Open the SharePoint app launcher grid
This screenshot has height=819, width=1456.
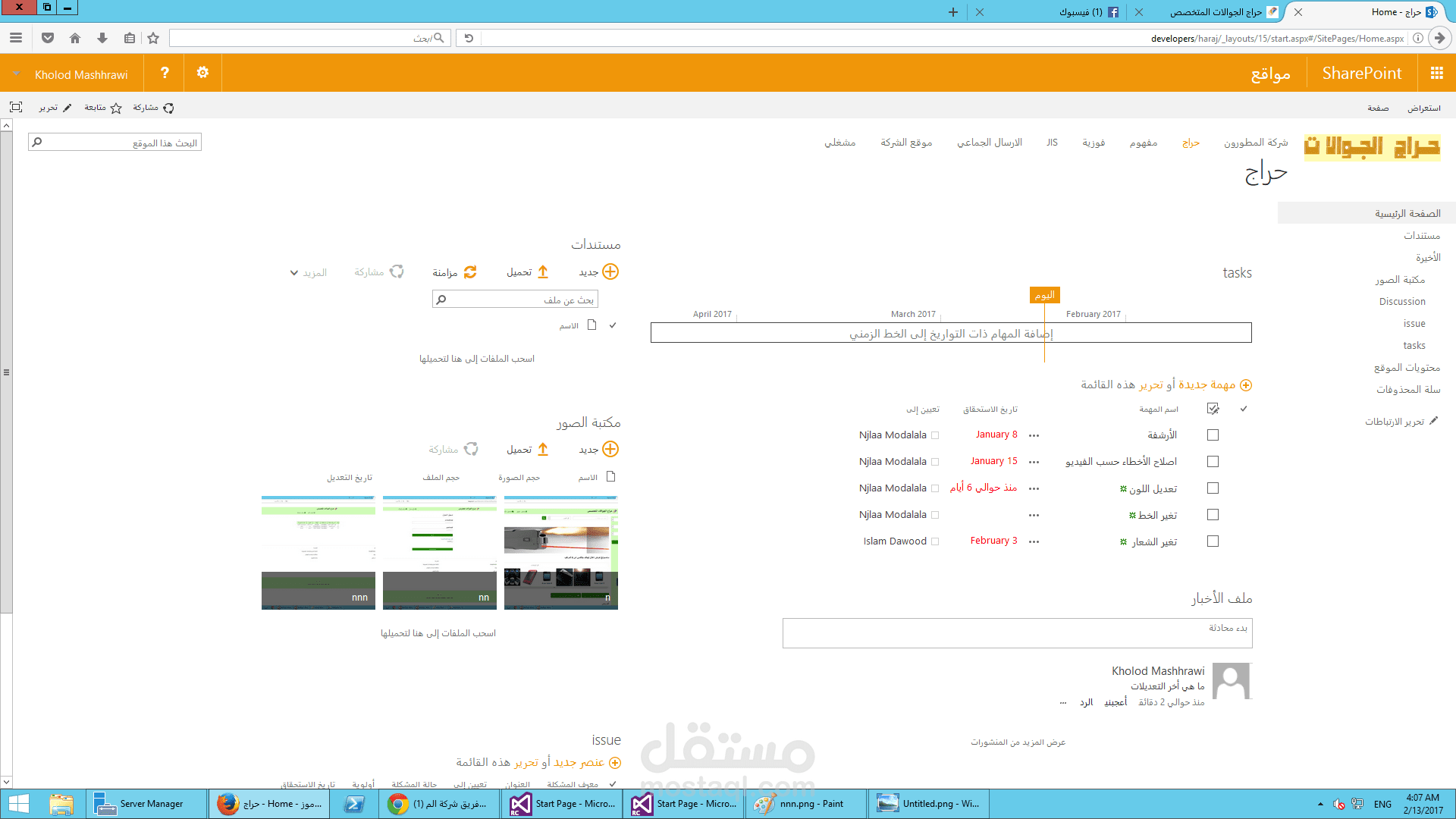click(x=1436, y=73)
